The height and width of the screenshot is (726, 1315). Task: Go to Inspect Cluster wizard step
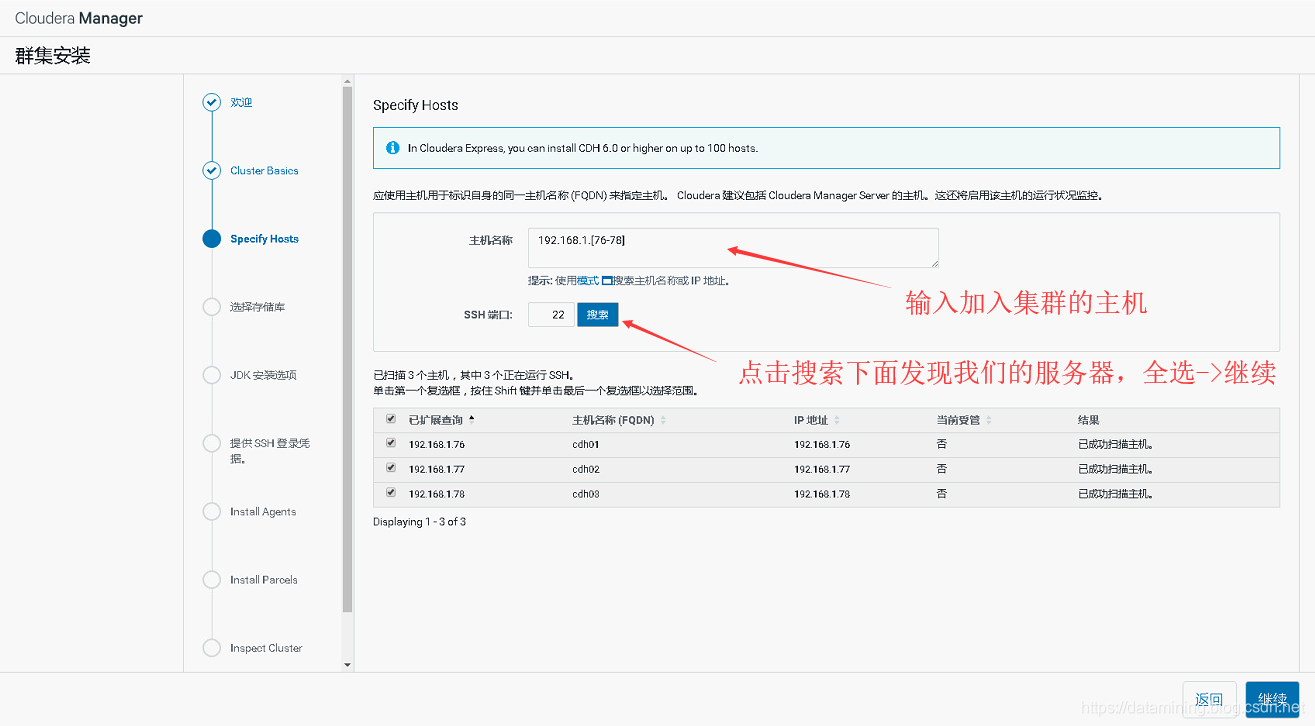point(266,648)
